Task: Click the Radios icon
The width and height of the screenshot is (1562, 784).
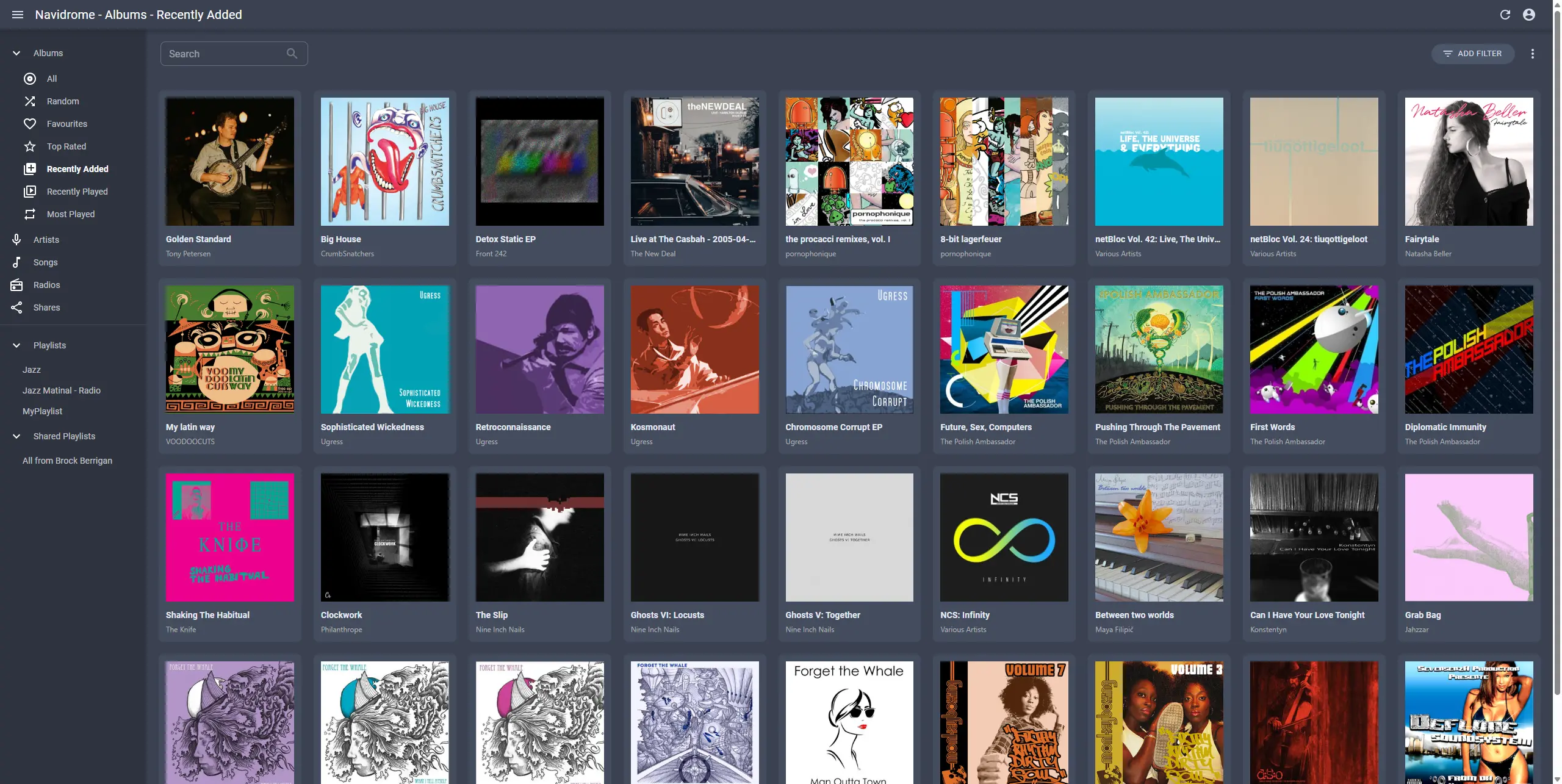Action: 16,285
